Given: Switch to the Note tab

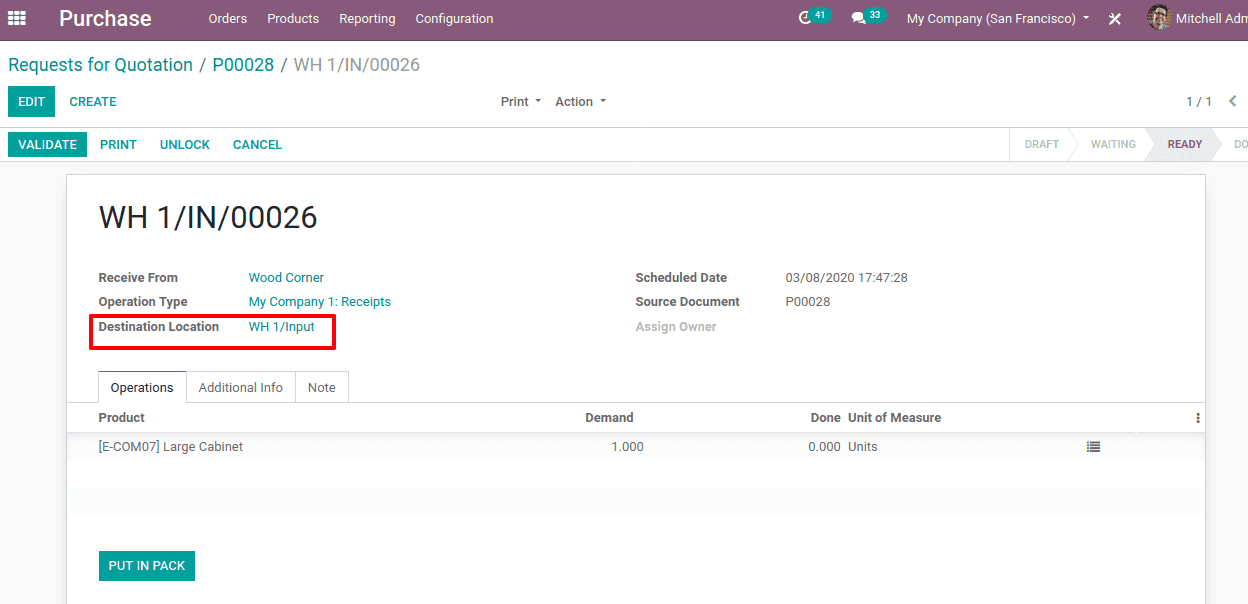Looking at the screenshot, I should coord(322,387).
